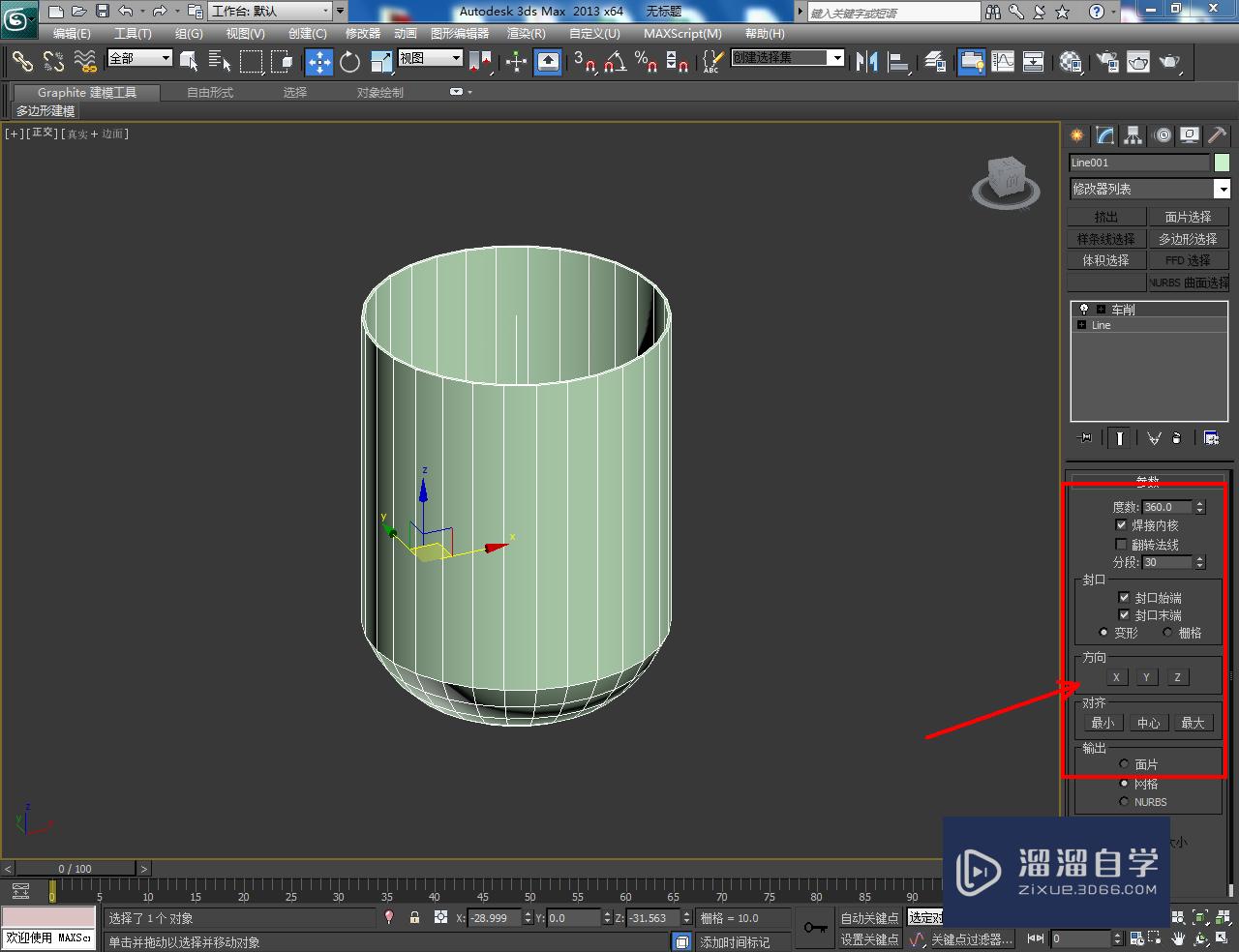The image size is (1239, 952).
Task: Choose the Rectangular Selection Region tool
Action: click(x=251, y=62)
